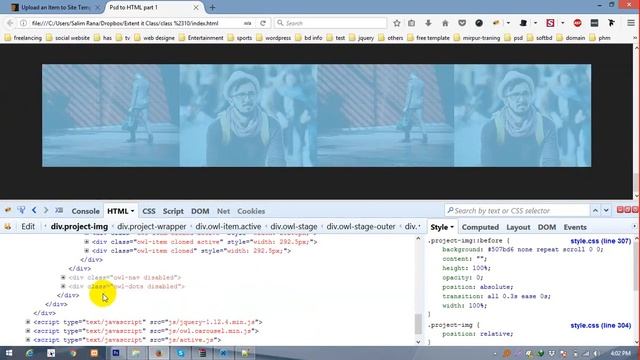The height and width of the screenshot is (360, 640).
Task: Open the Layout side panel
Action: [518, 227]
